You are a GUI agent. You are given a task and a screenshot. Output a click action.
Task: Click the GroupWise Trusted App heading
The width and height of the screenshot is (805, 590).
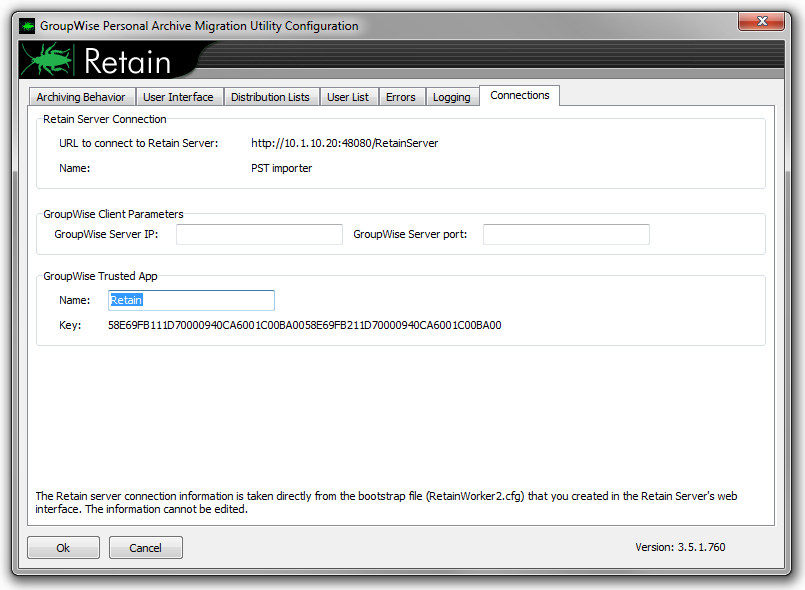[x=100, y=276]
